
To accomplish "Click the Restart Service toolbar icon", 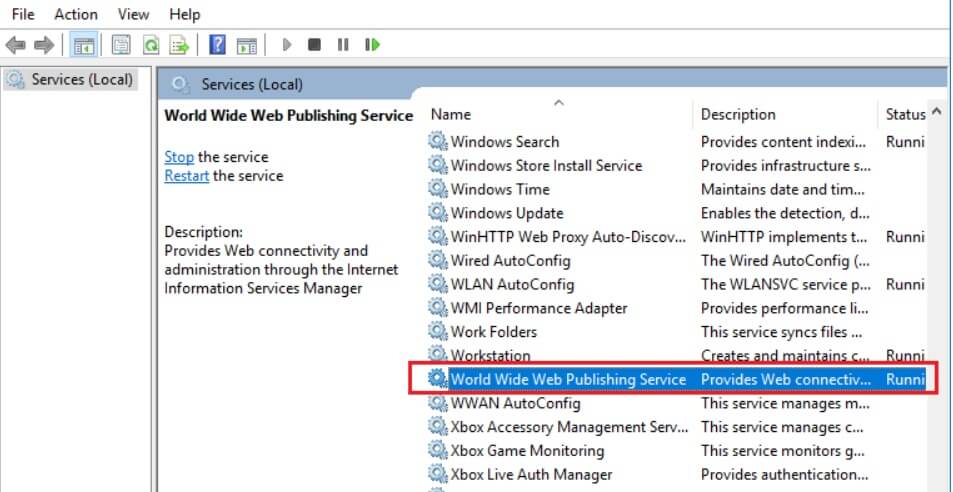I will (372, 45).
